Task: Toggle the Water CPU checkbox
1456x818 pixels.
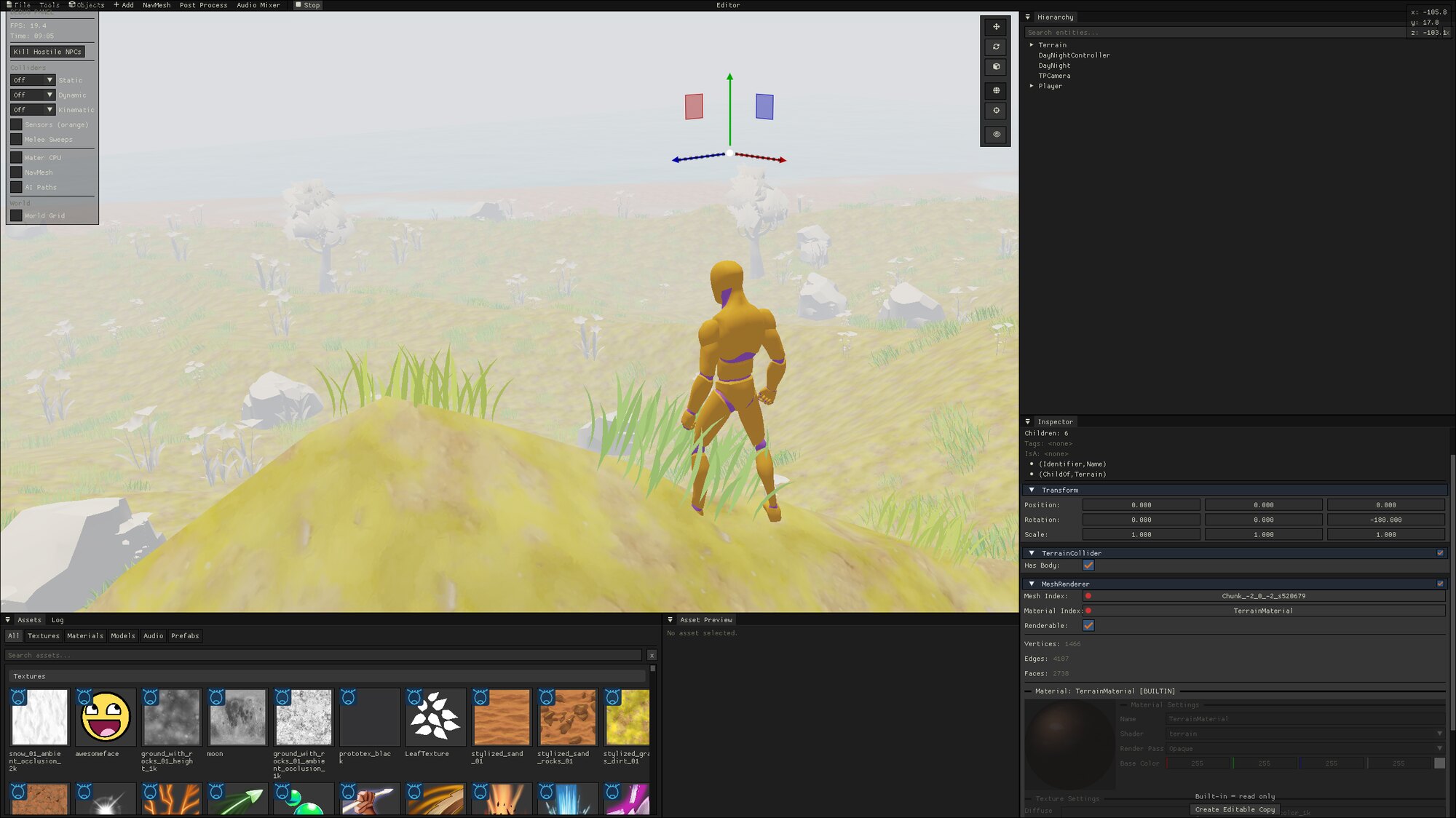Action: coord(16,157)
